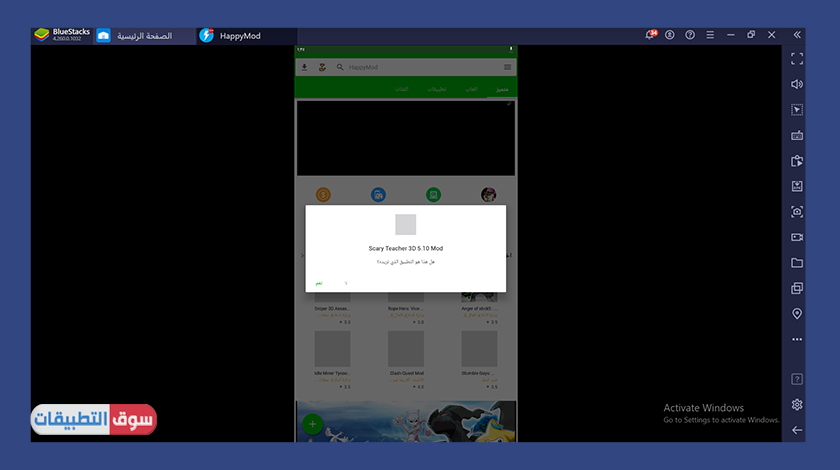The height and width of the screenshot is (470, 840).
Task: Open sidebar help icon near bottom
Action: click(797, 379)
